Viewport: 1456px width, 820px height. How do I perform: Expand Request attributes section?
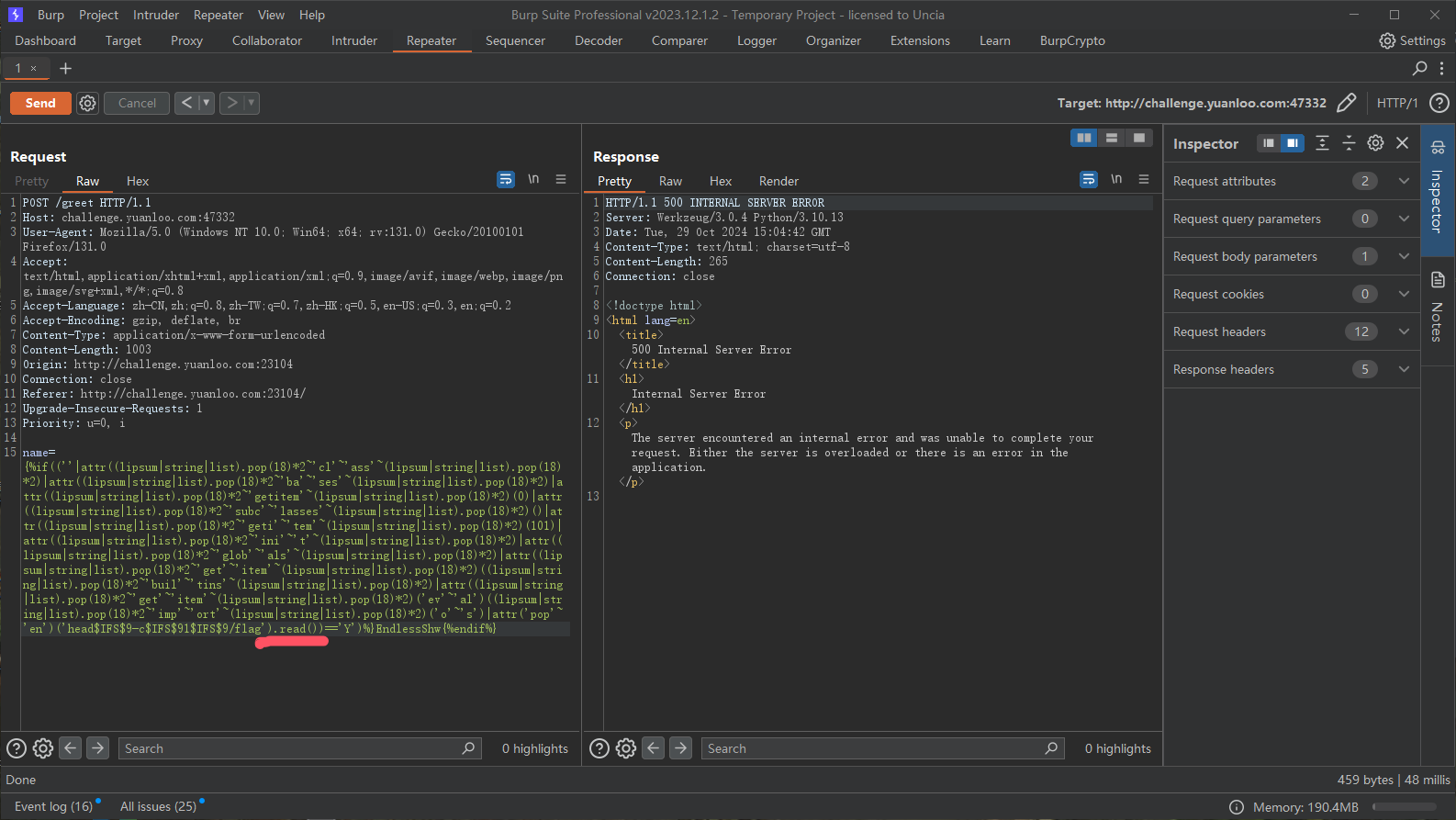1404,181
